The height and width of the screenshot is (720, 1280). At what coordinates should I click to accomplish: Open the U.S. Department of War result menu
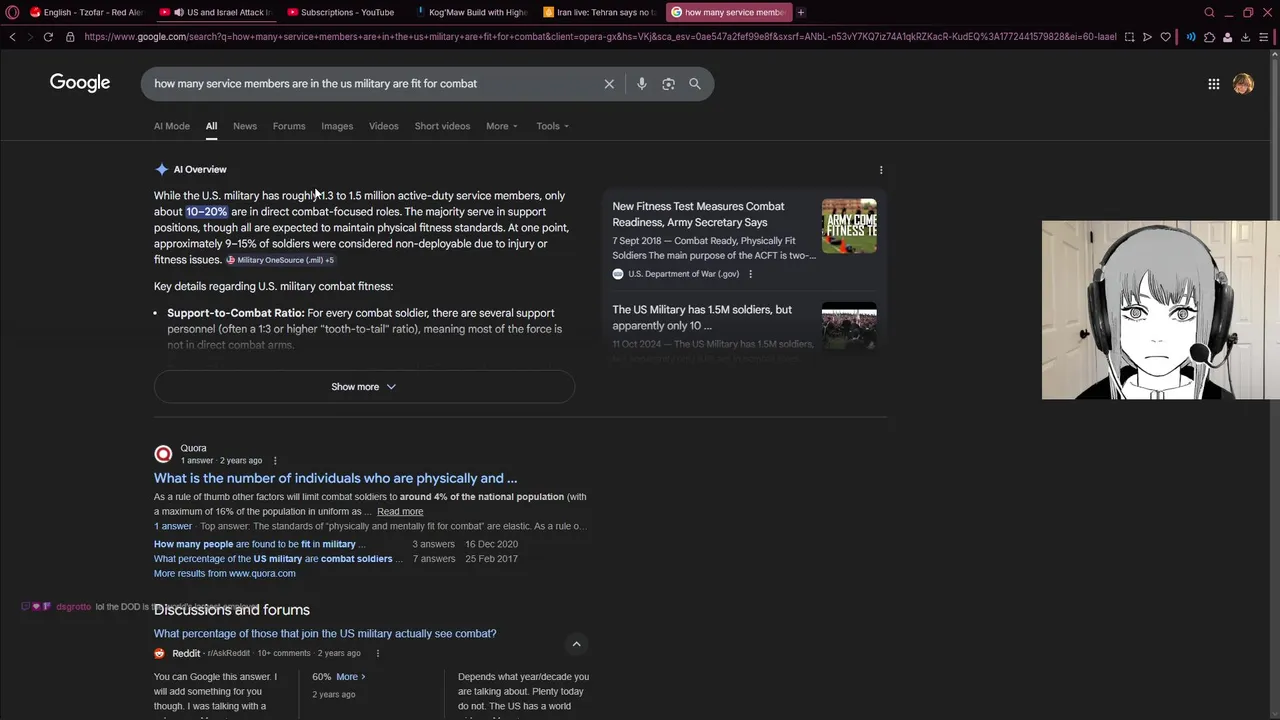pos(751,274)
